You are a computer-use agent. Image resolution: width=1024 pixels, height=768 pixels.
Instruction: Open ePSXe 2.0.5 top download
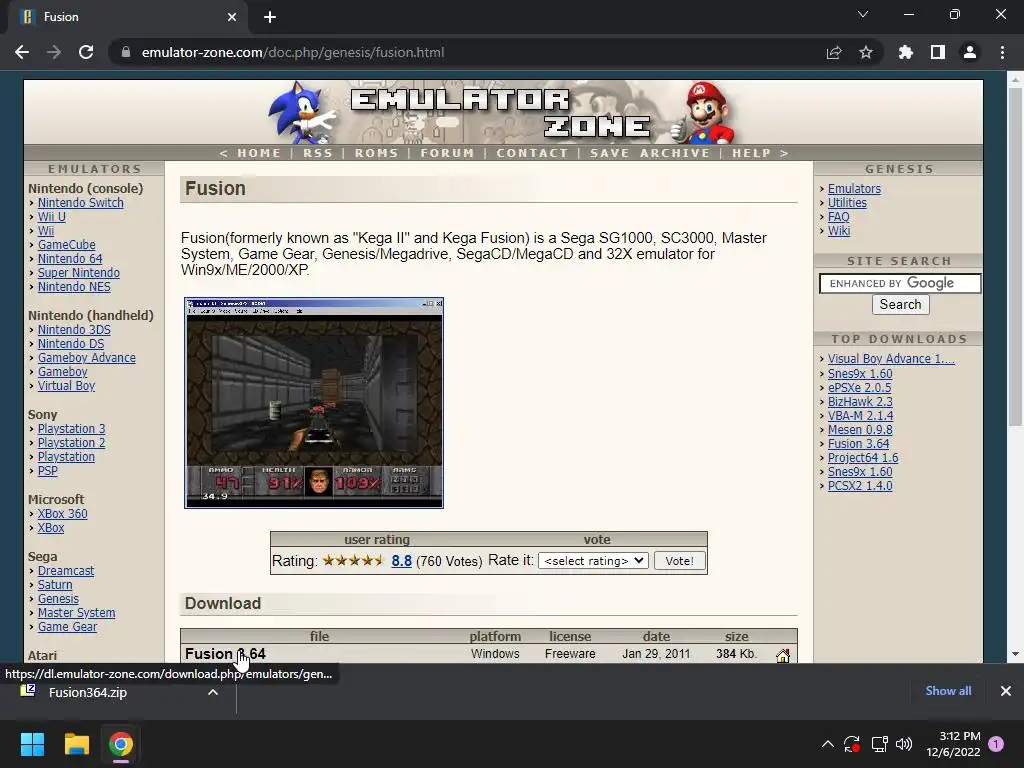[x=859, y=388]
